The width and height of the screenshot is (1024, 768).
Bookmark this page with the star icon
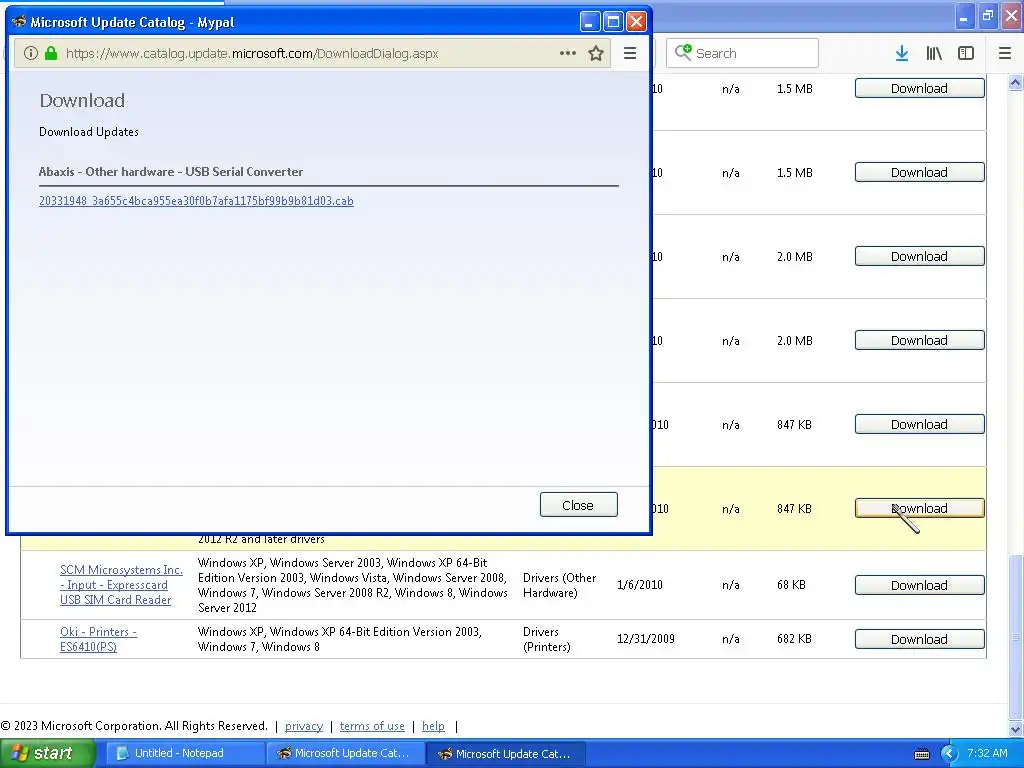[x=596, y=54]
